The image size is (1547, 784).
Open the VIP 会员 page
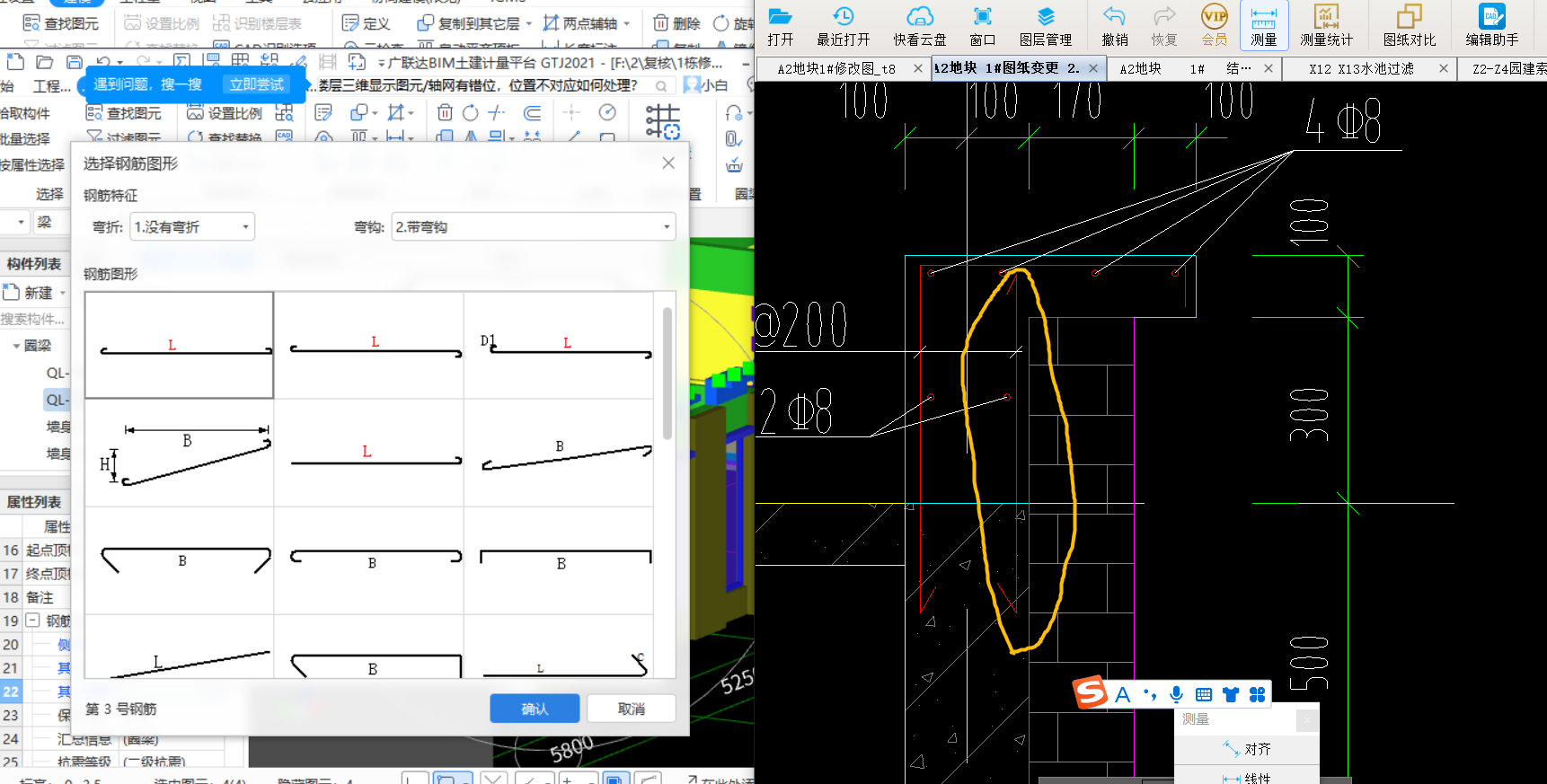tap(1214, 26)
